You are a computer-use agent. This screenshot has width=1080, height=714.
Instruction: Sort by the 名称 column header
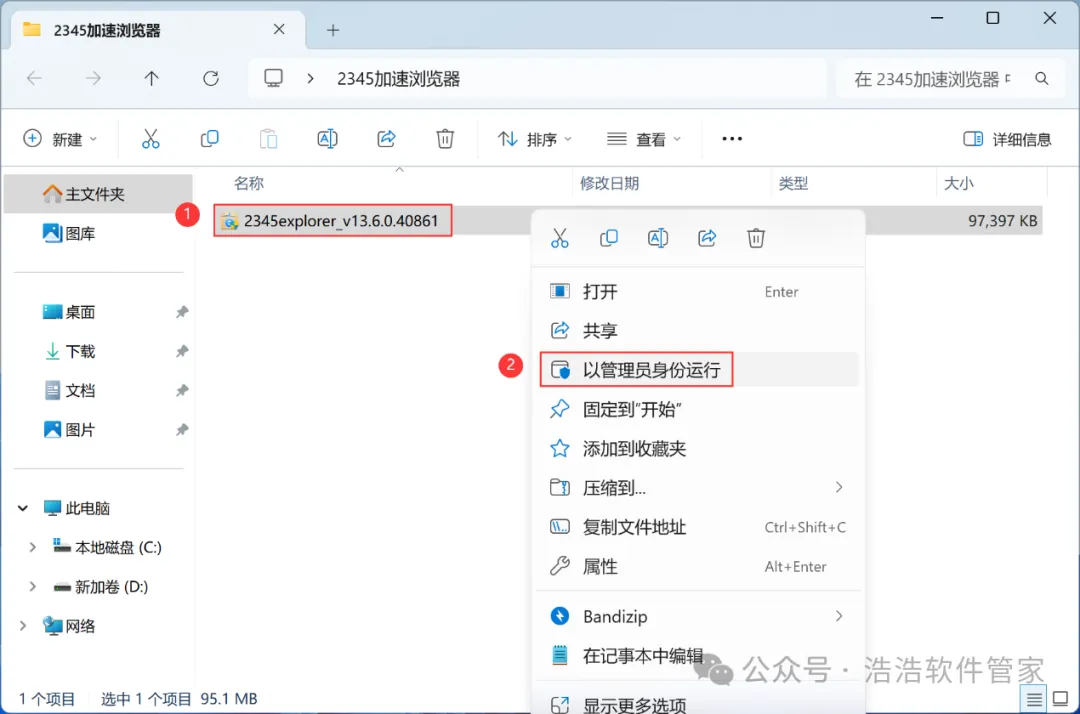click(249, 183)
